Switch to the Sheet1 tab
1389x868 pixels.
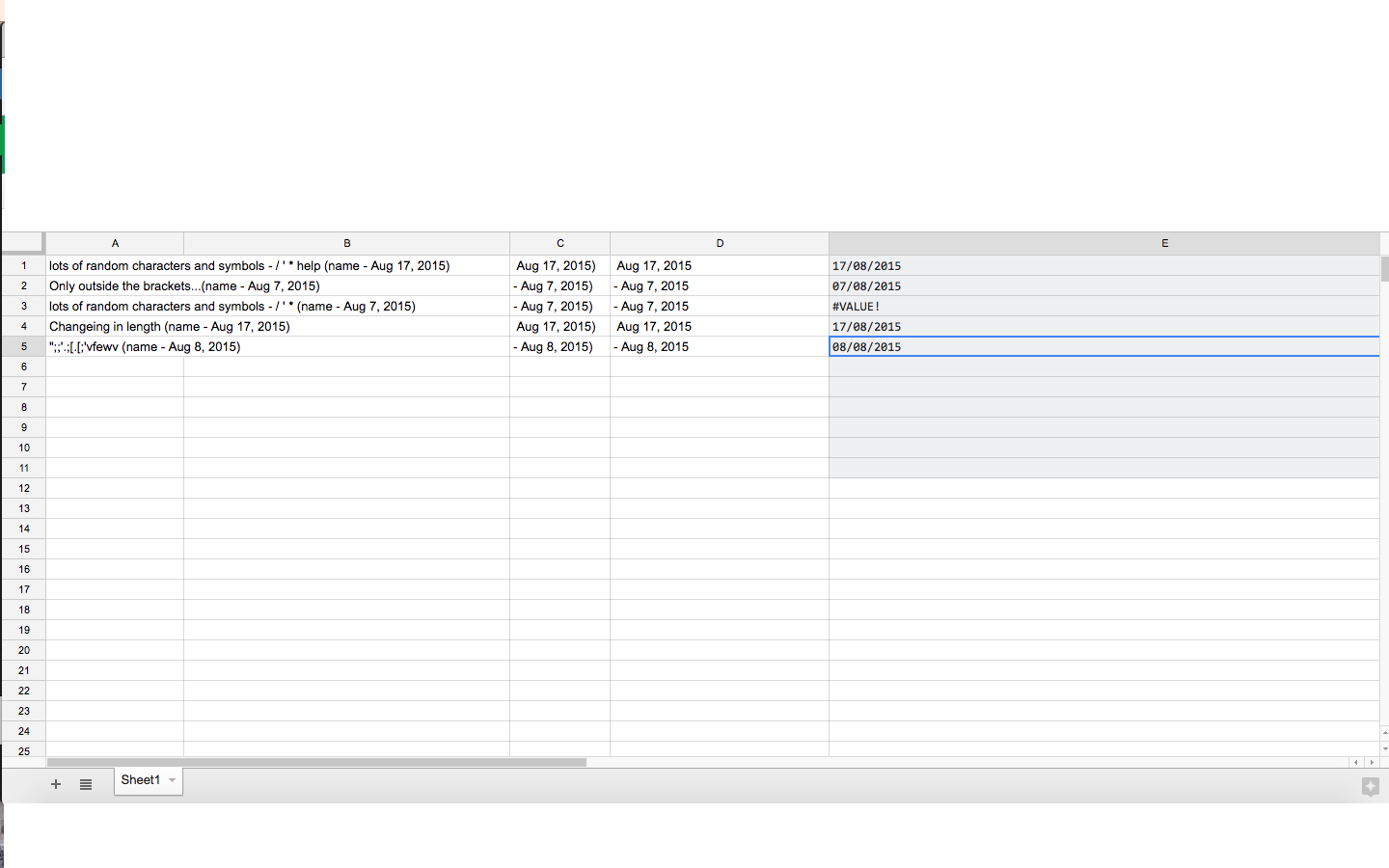tap(140, 780)
